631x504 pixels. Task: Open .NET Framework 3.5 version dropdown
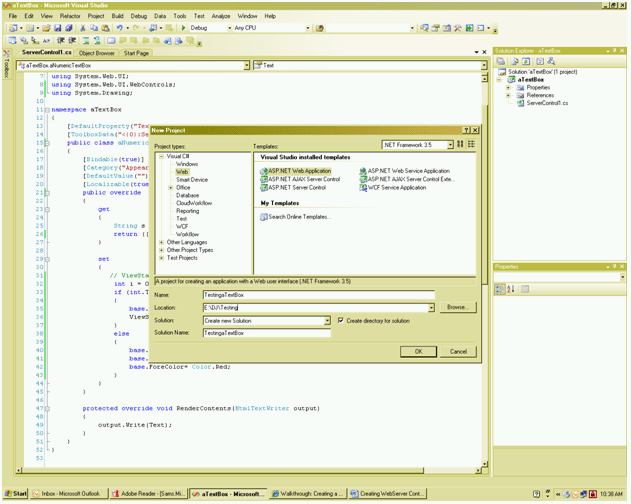coord(449,145)
